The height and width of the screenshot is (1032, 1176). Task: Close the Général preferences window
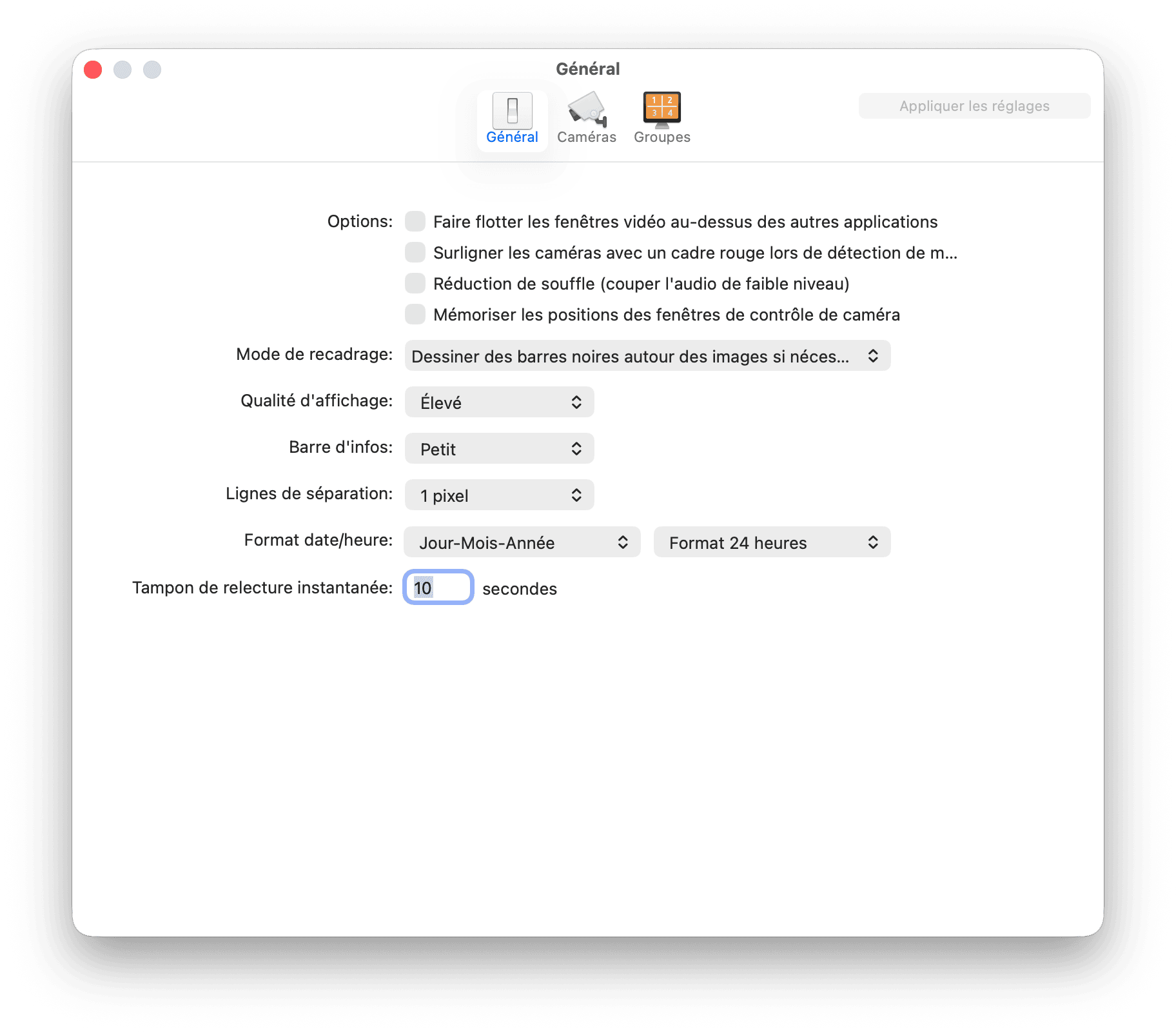tap(93, 70)
